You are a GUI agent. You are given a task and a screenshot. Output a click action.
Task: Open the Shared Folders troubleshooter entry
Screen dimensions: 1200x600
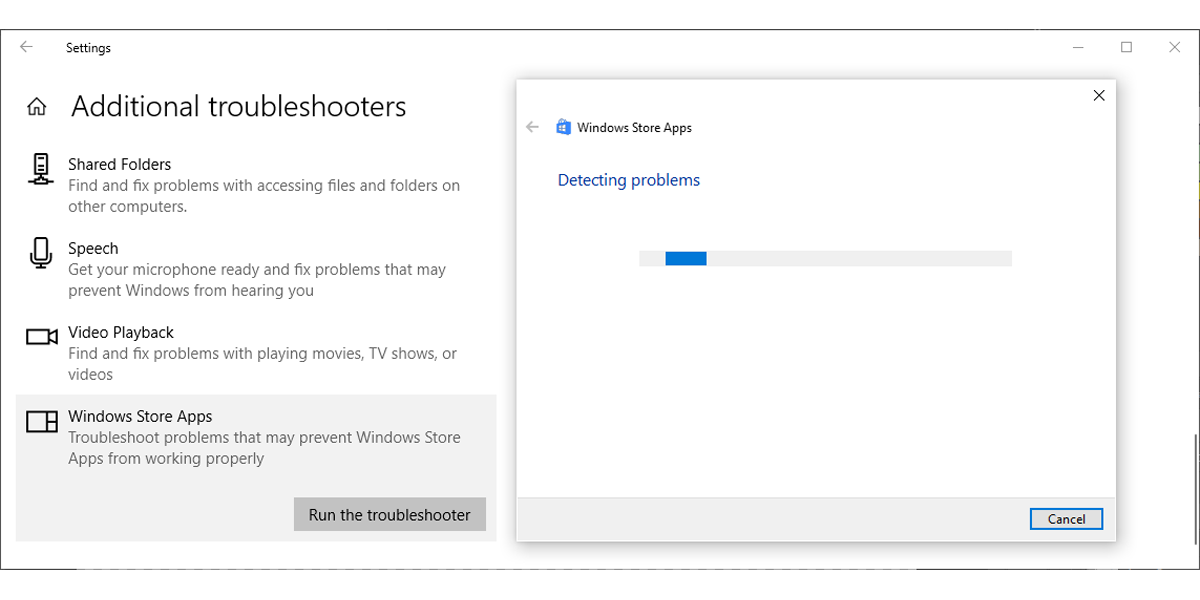click(x=256, y=185)
